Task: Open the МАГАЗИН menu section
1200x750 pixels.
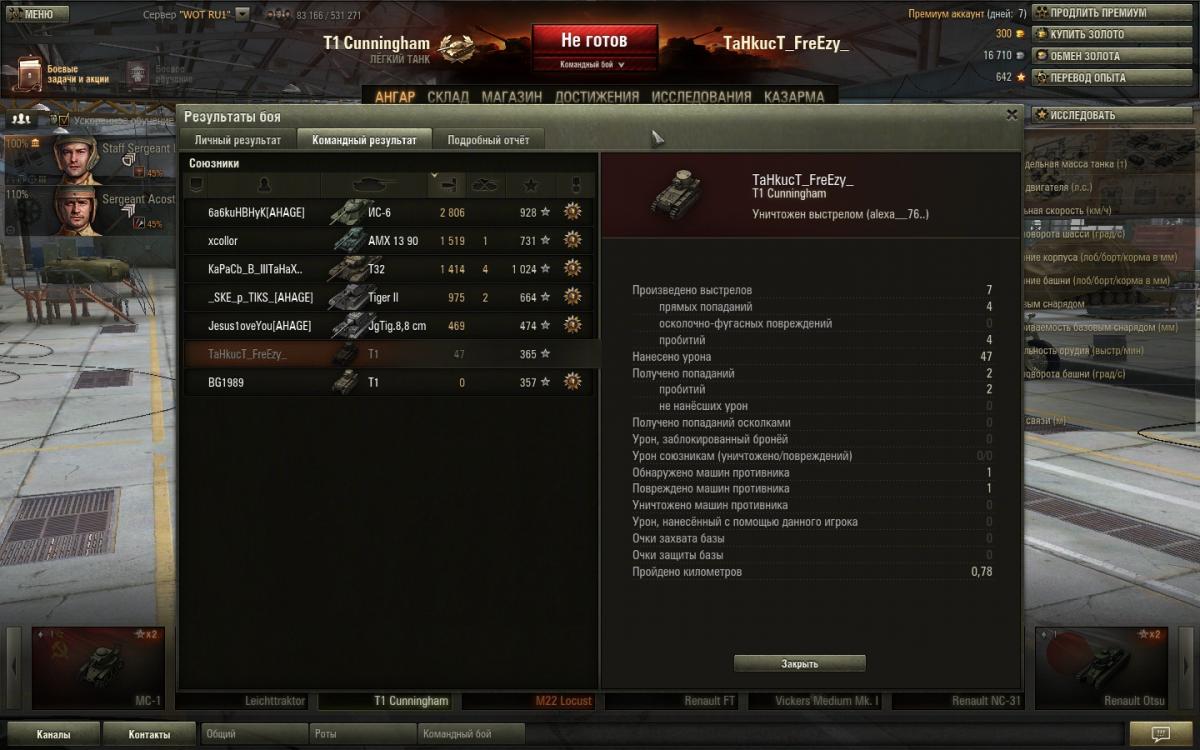Action: [x=511, y=97]
